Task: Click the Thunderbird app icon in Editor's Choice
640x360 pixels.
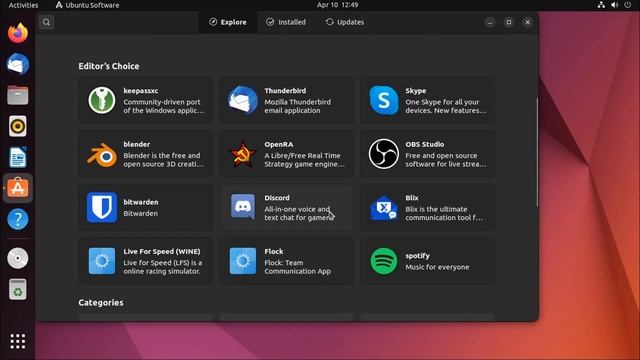Action: click(243, 100)
